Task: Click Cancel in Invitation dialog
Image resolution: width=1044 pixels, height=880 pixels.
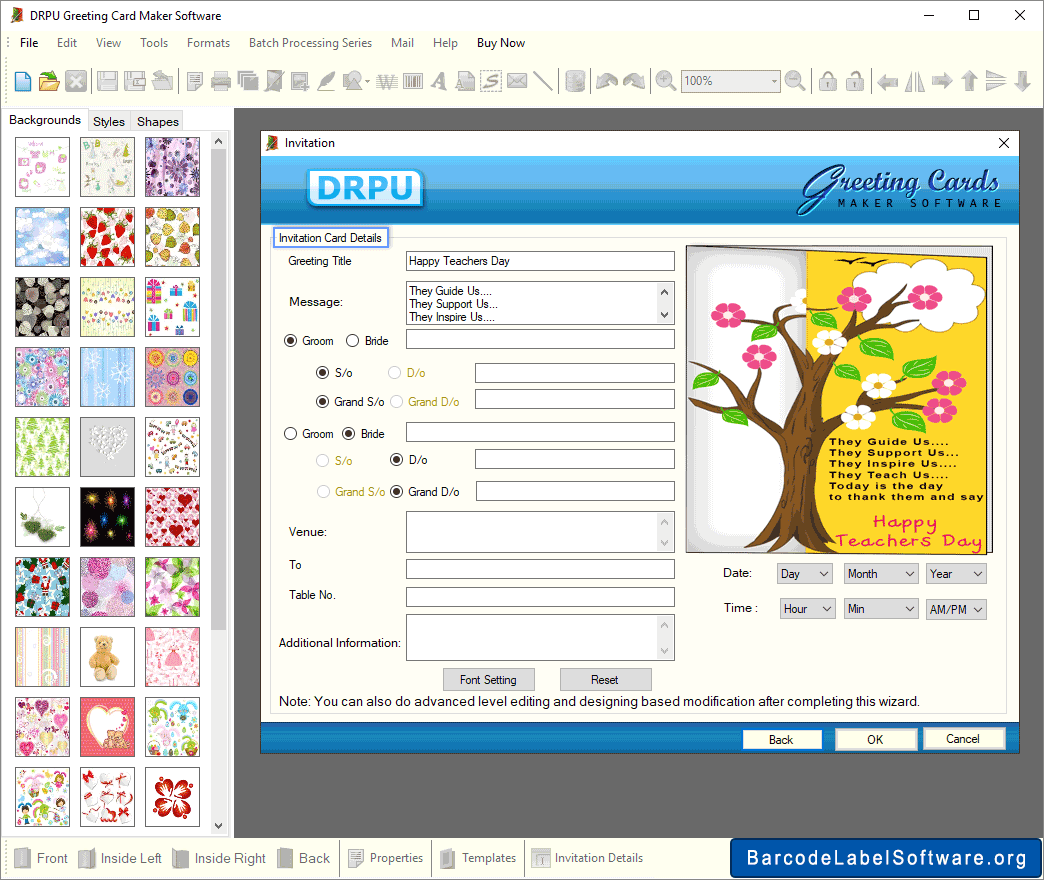Action: (x=963, y=739)
